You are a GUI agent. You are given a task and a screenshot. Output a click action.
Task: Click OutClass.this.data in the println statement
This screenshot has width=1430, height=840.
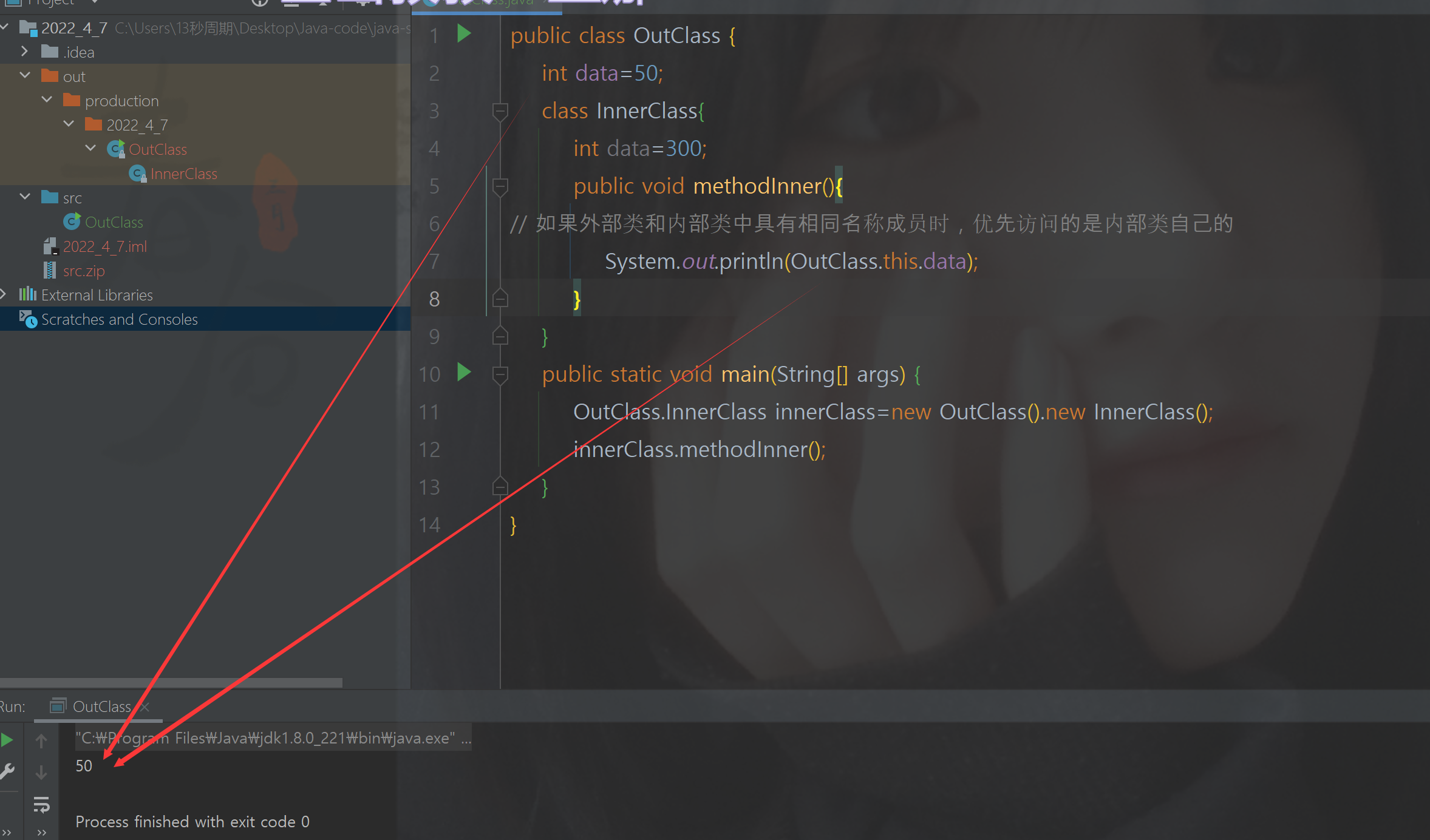878,262
